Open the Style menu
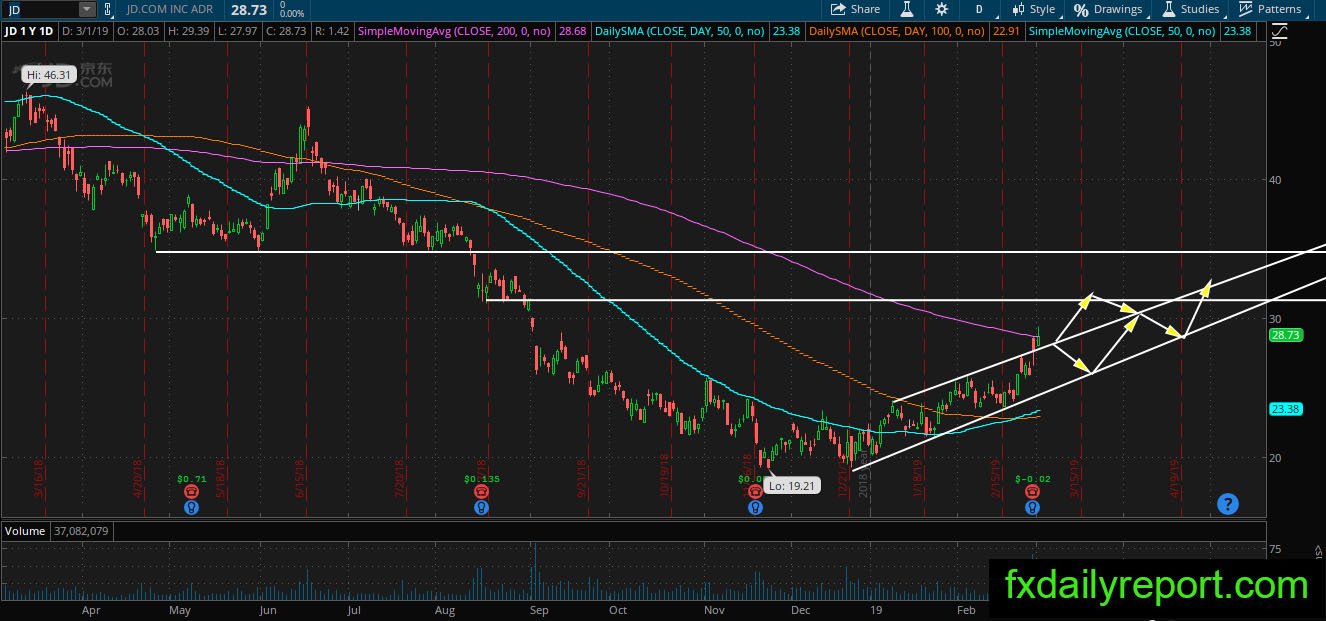The width and height of the screenshot is (1326, 621). [x=1034, y=9]
